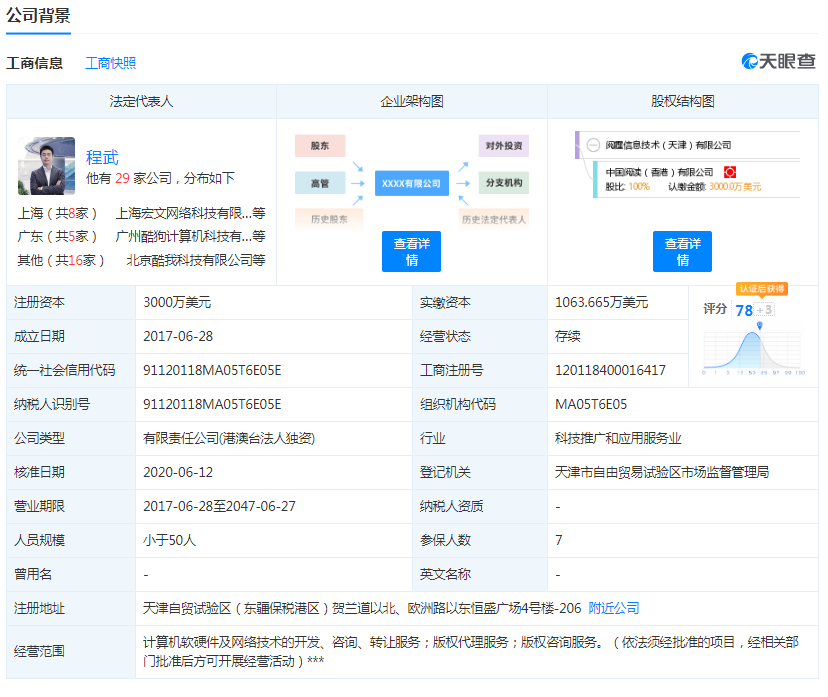Viewport: 828px width, 697px height.
Task: Select industry 科技推广和应用服务业
Action: point(618,438)
